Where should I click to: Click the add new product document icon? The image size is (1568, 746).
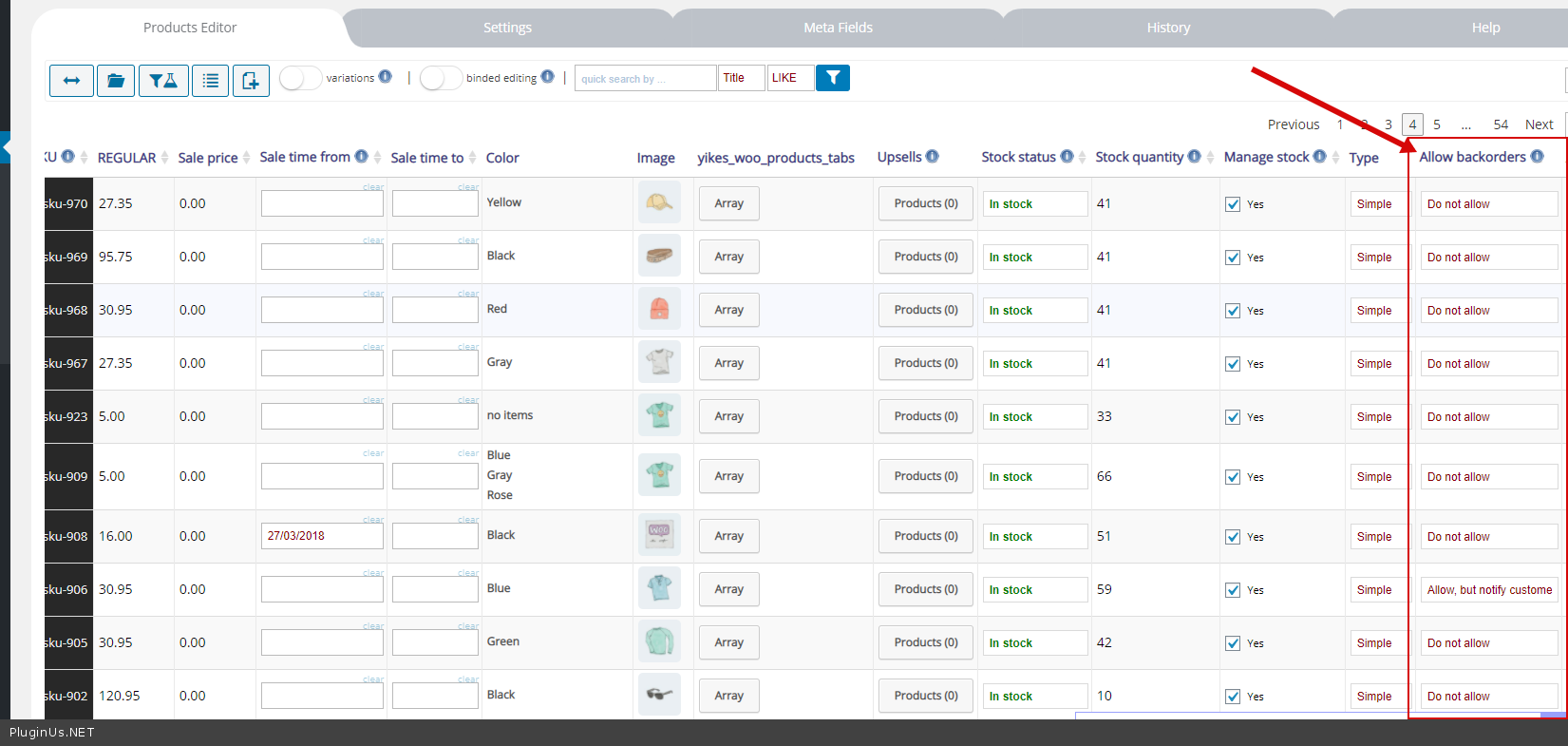click(251, 81)
